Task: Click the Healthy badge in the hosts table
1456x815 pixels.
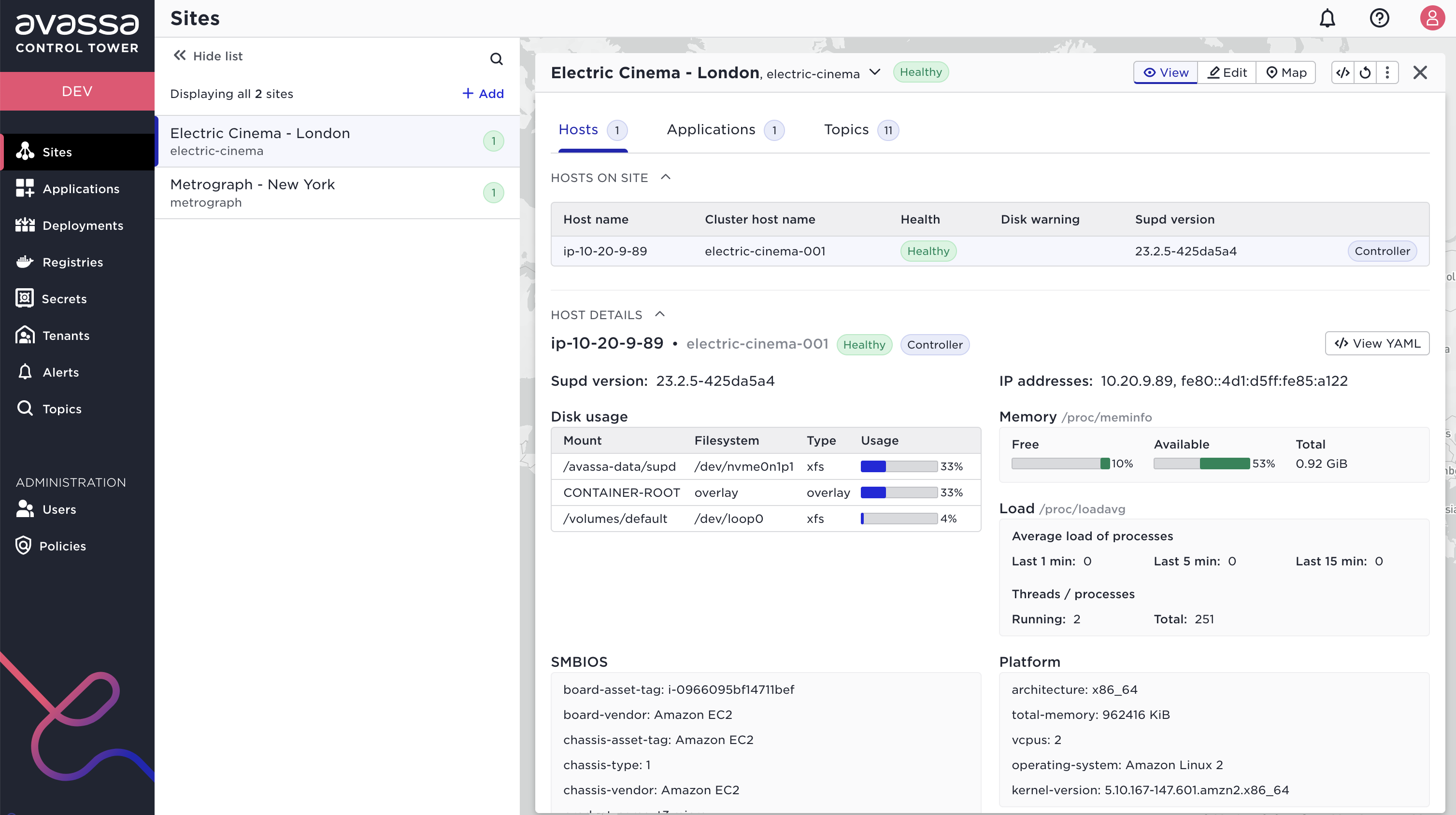Action: pyautogui.click(x=928, y=251)
